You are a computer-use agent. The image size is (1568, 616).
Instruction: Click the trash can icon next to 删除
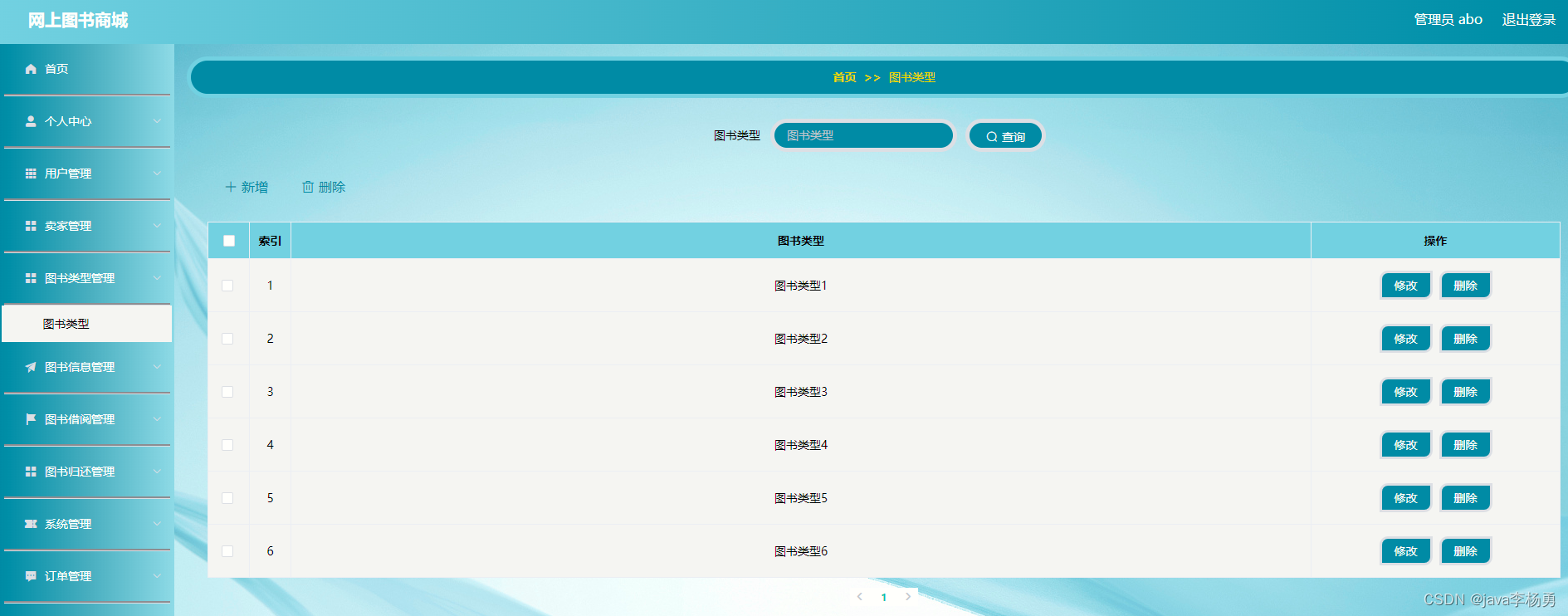pyautogui.click(x=308, y=188)
